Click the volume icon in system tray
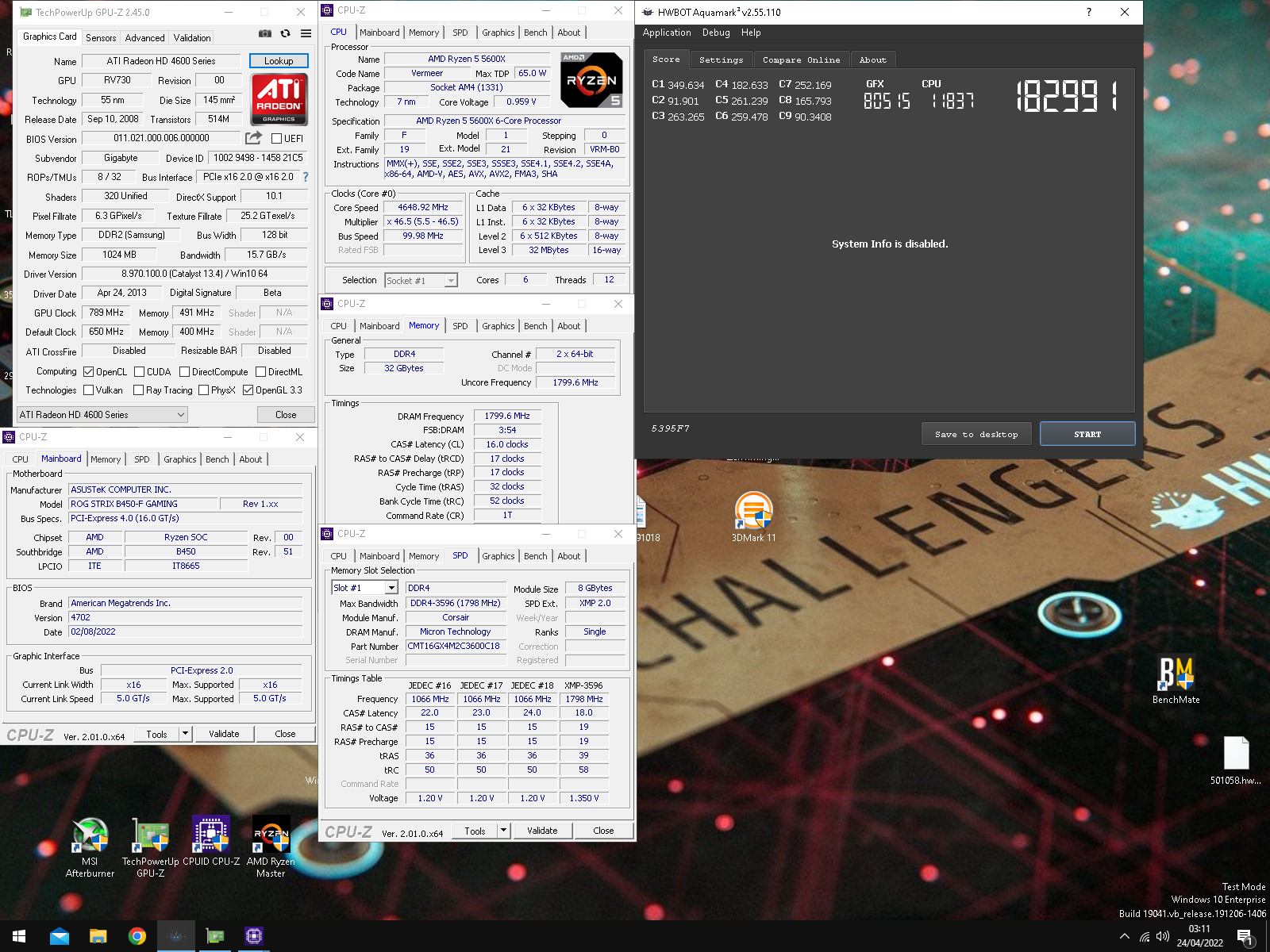Screen dimensions: 1270x952 [1163, 936]
